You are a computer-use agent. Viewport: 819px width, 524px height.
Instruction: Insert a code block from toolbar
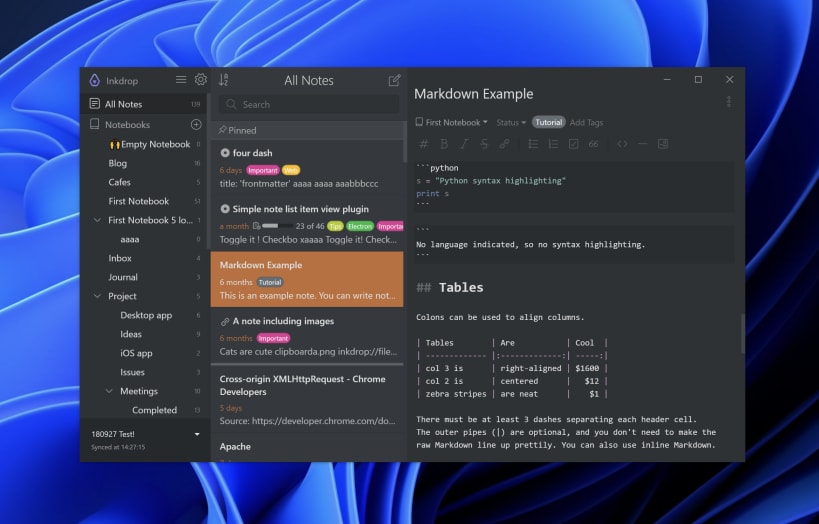coord(622,144)
